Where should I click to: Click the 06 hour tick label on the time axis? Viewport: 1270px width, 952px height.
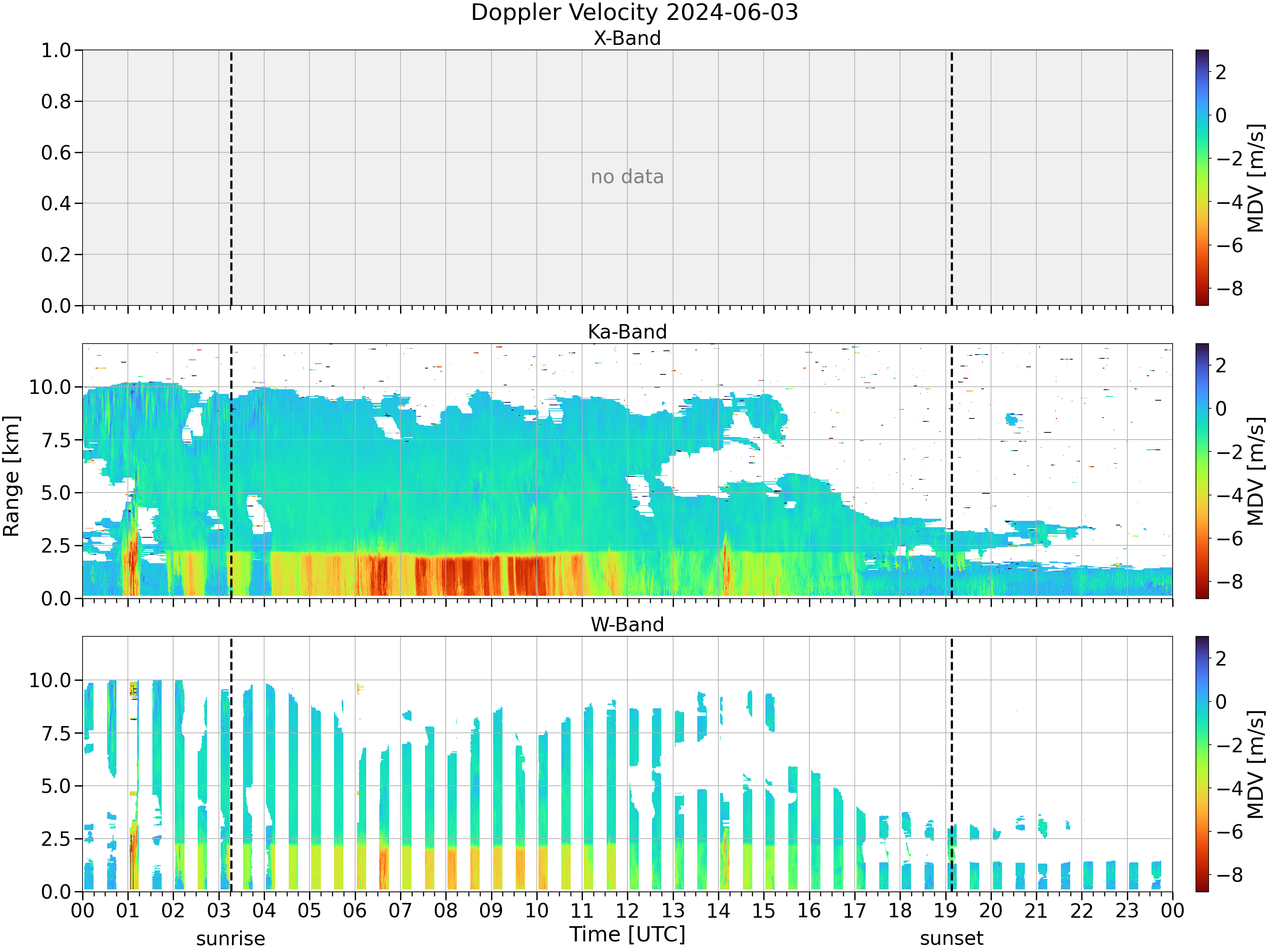[355, 911]
